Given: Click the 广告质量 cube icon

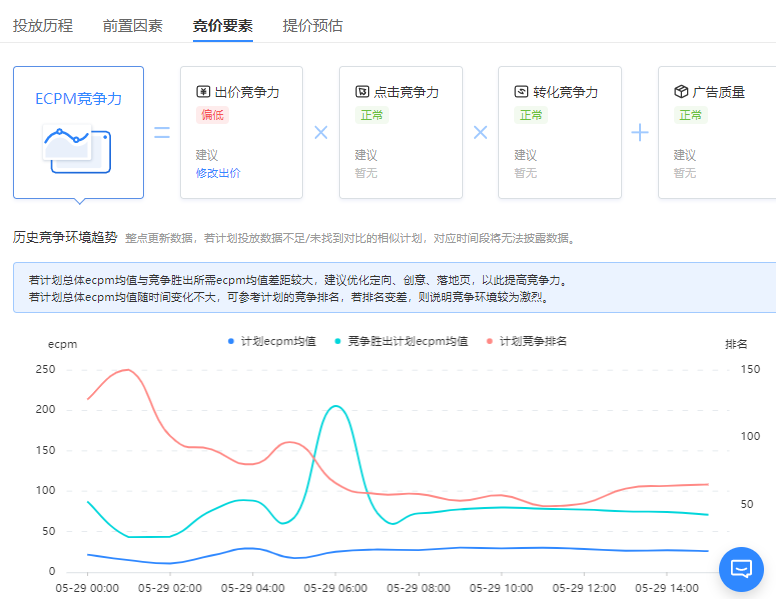Looking at the screenshot, I should [681, 92].
